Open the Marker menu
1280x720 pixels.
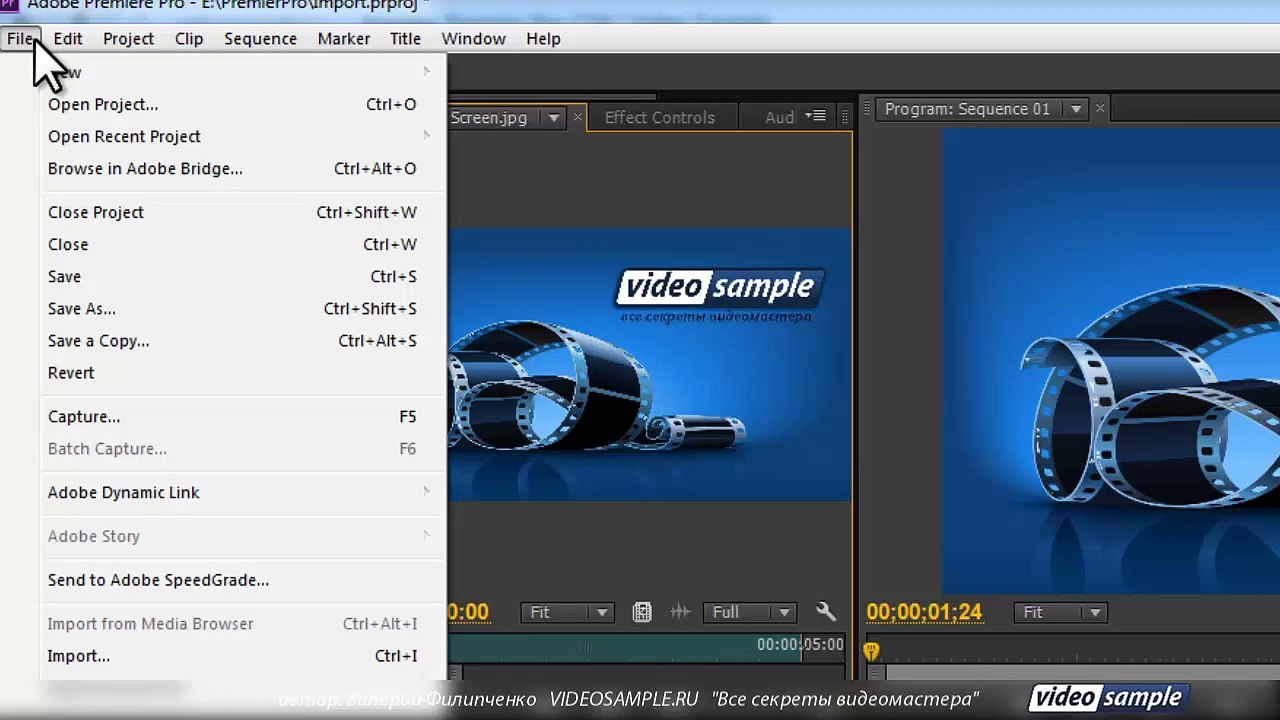click(x=344, y=38)
